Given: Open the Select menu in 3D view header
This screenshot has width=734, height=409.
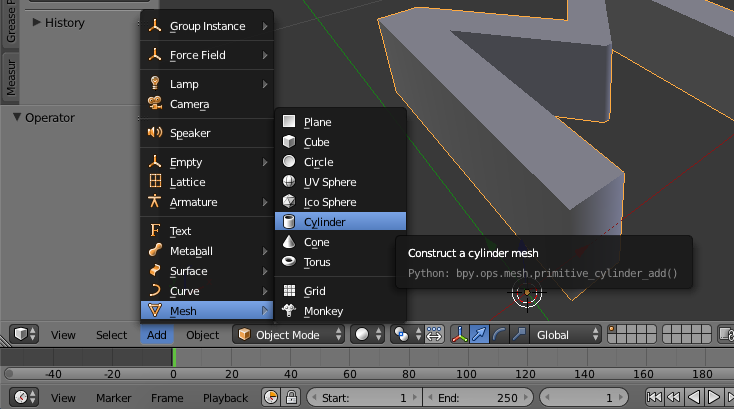Looking at the screenshot, I should tap(111, 335).
